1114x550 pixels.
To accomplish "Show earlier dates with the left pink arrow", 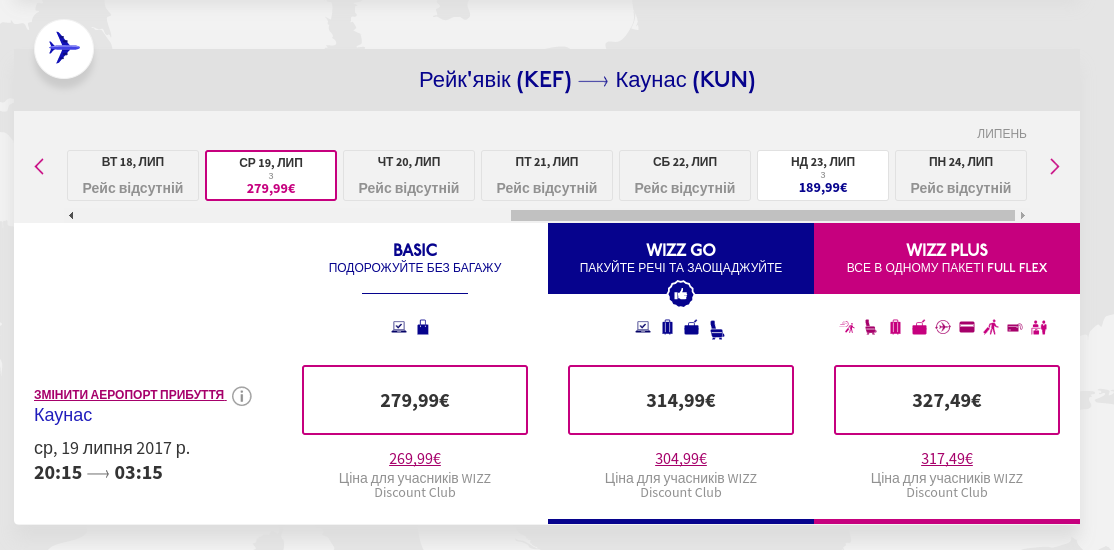I will coord(40,167).
